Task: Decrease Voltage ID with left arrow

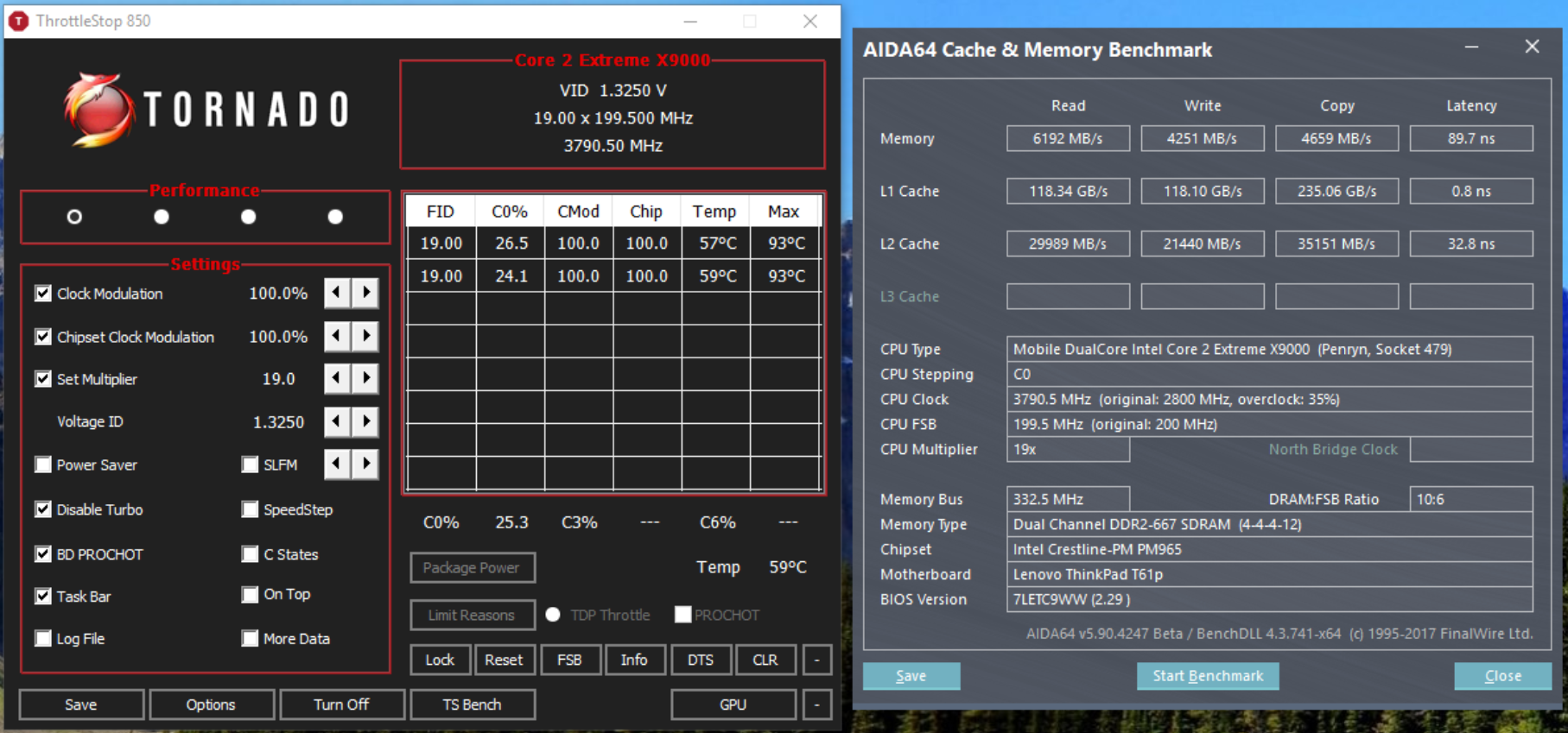Action: 337,421
